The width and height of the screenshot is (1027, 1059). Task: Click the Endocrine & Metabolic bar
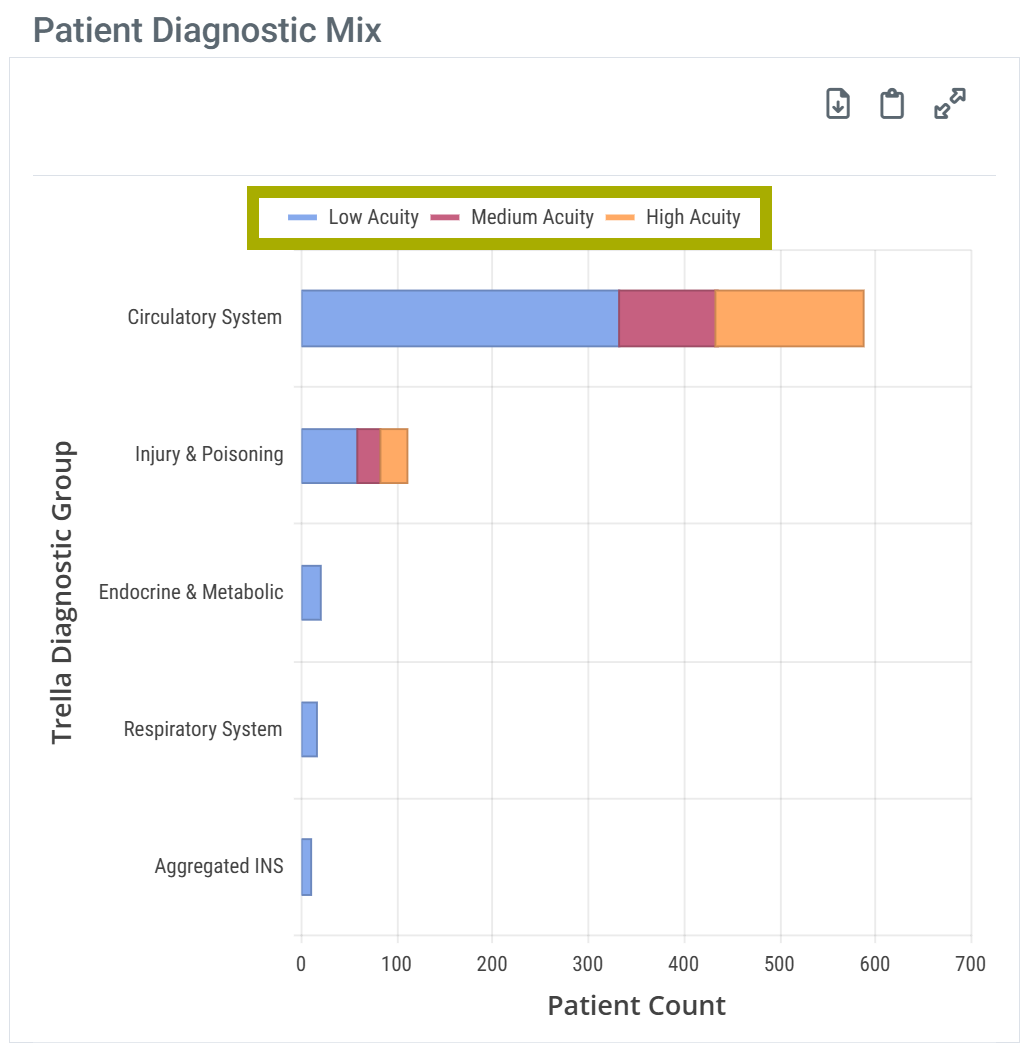pyautogui.click(x=311, y=593)
